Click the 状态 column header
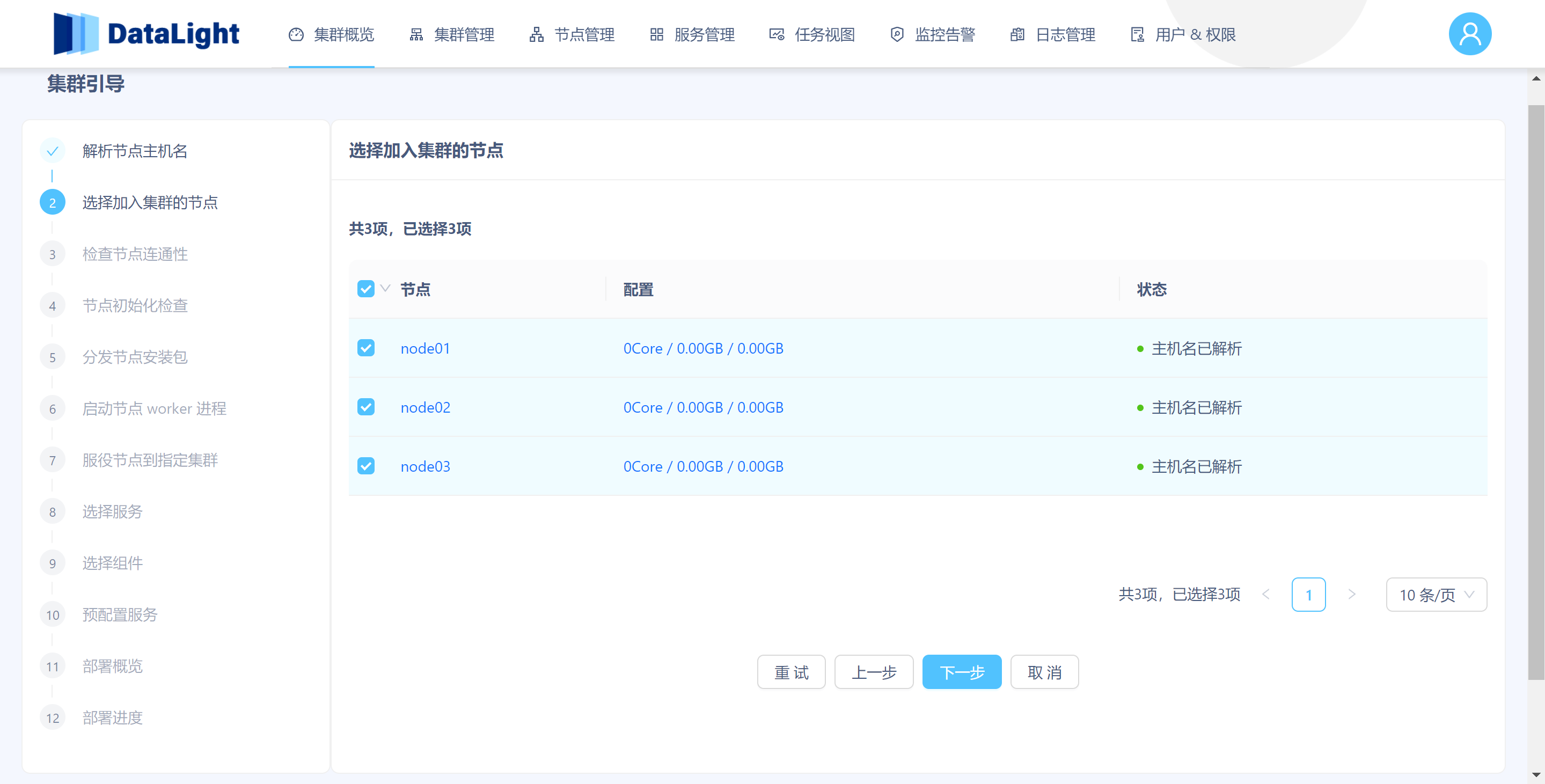 (1152, 290)
